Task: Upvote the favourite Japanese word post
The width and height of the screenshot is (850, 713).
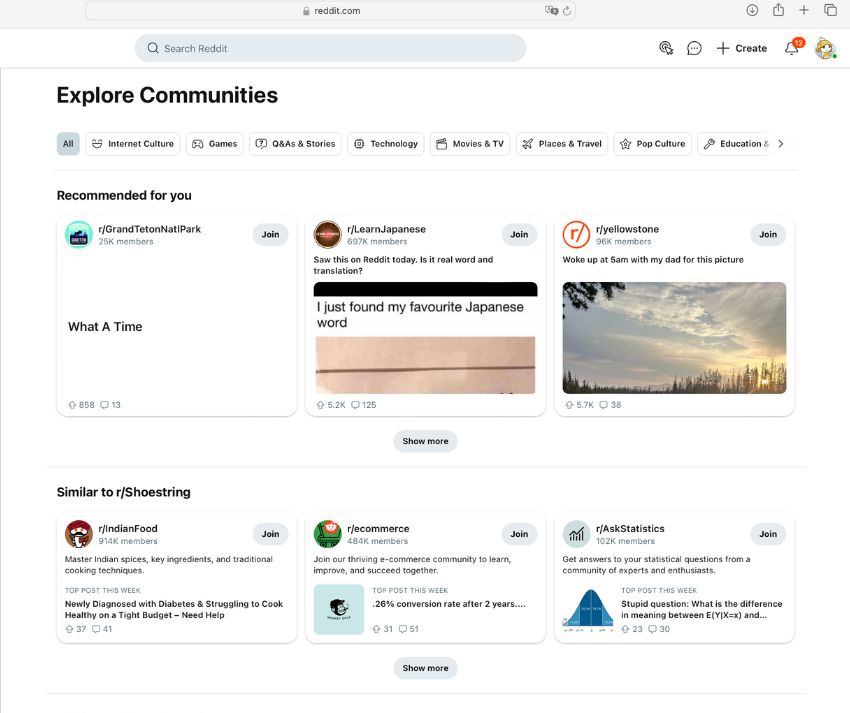Action: click(320, 405)
